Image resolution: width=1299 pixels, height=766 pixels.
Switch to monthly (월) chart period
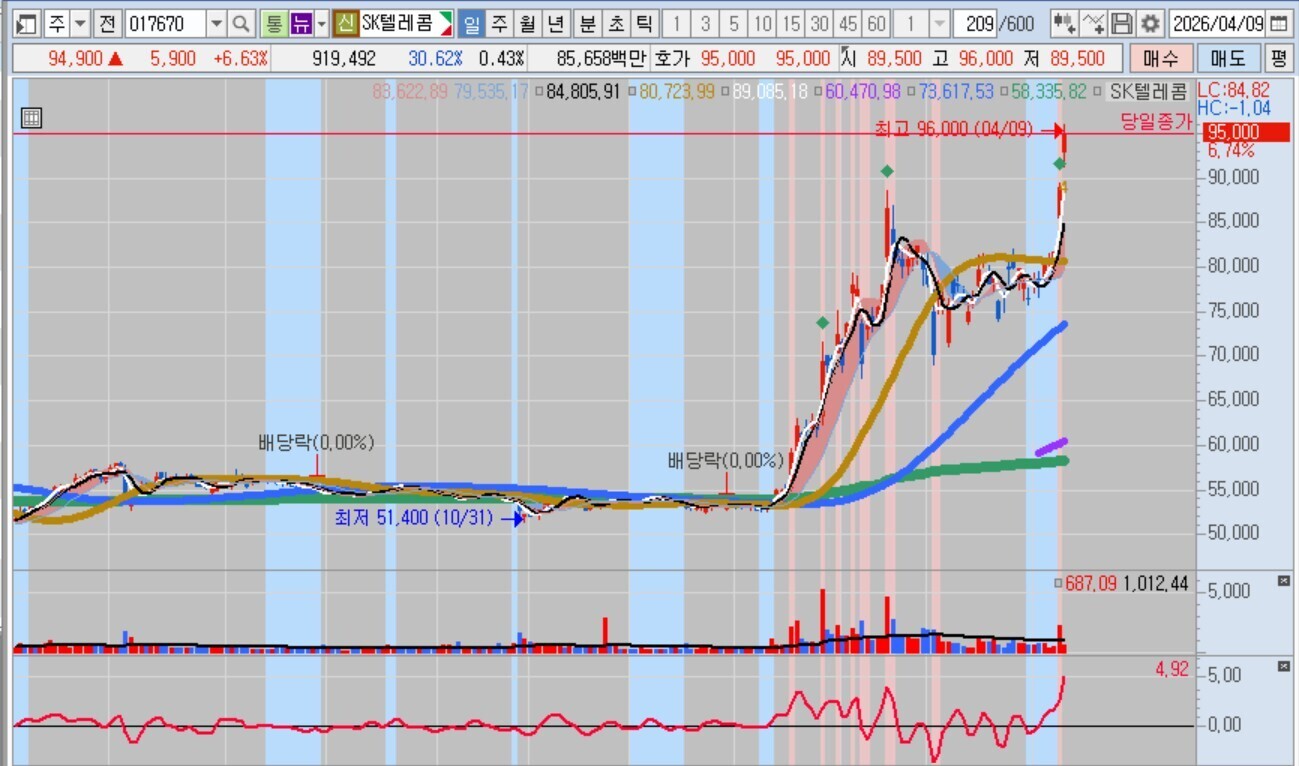coord(527,23)
